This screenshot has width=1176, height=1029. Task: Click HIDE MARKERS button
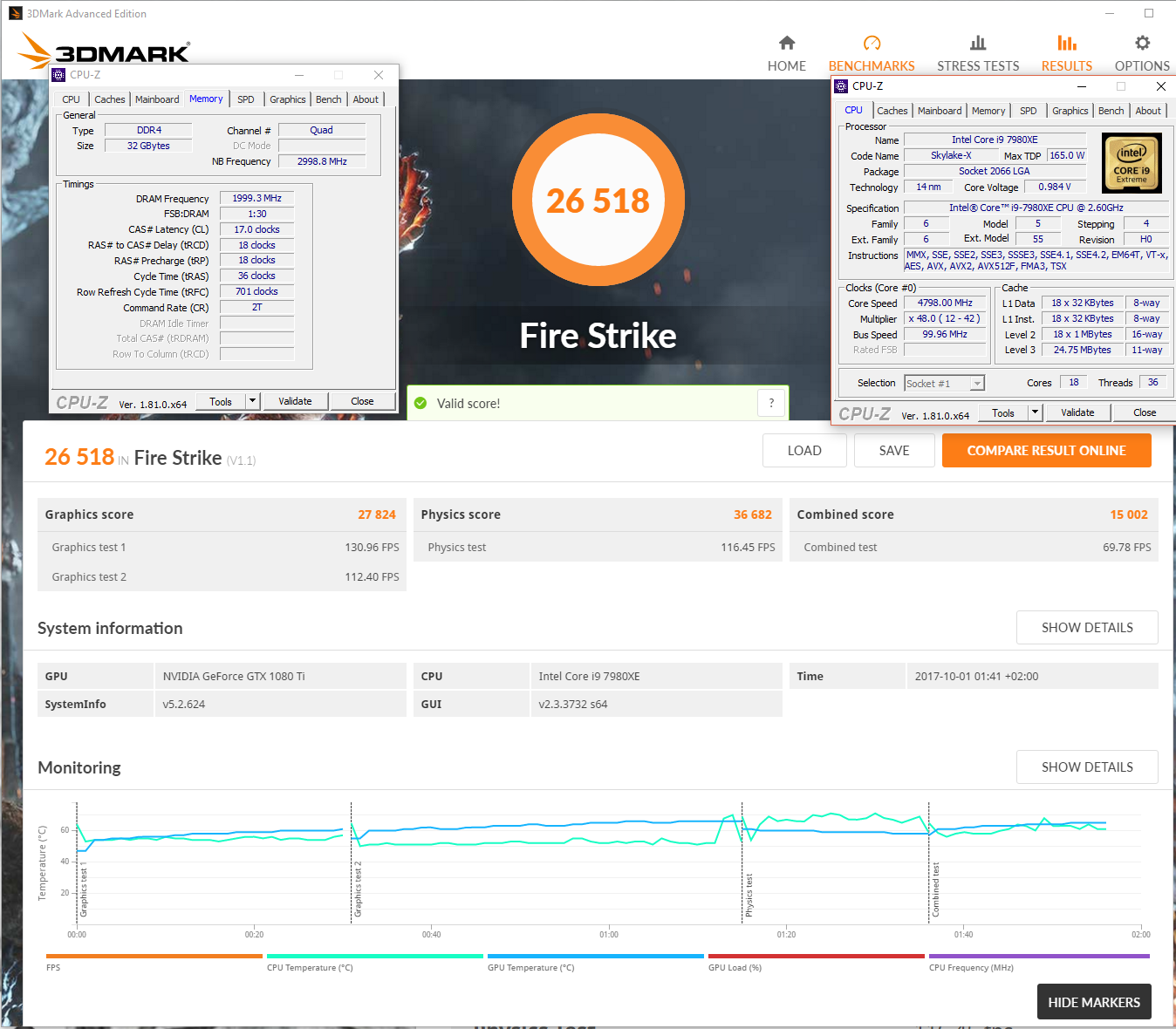[1094, 1002]
